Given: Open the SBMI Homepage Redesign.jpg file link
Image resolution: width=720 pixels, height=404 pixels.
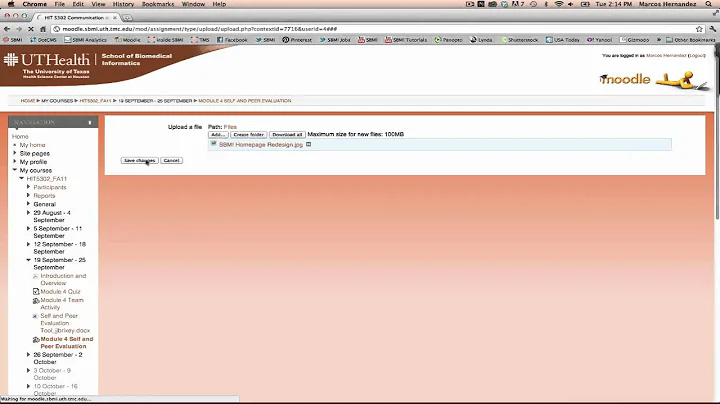Looking at the screenshot, I should (x=261, y=145).
